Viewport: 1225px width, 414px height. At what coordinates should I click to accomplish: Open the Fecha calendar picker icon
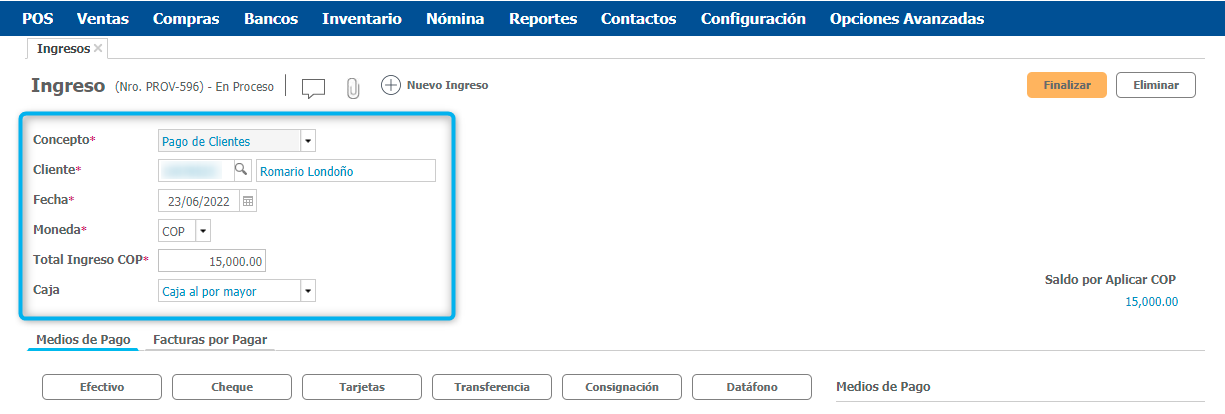click(248, 201)
